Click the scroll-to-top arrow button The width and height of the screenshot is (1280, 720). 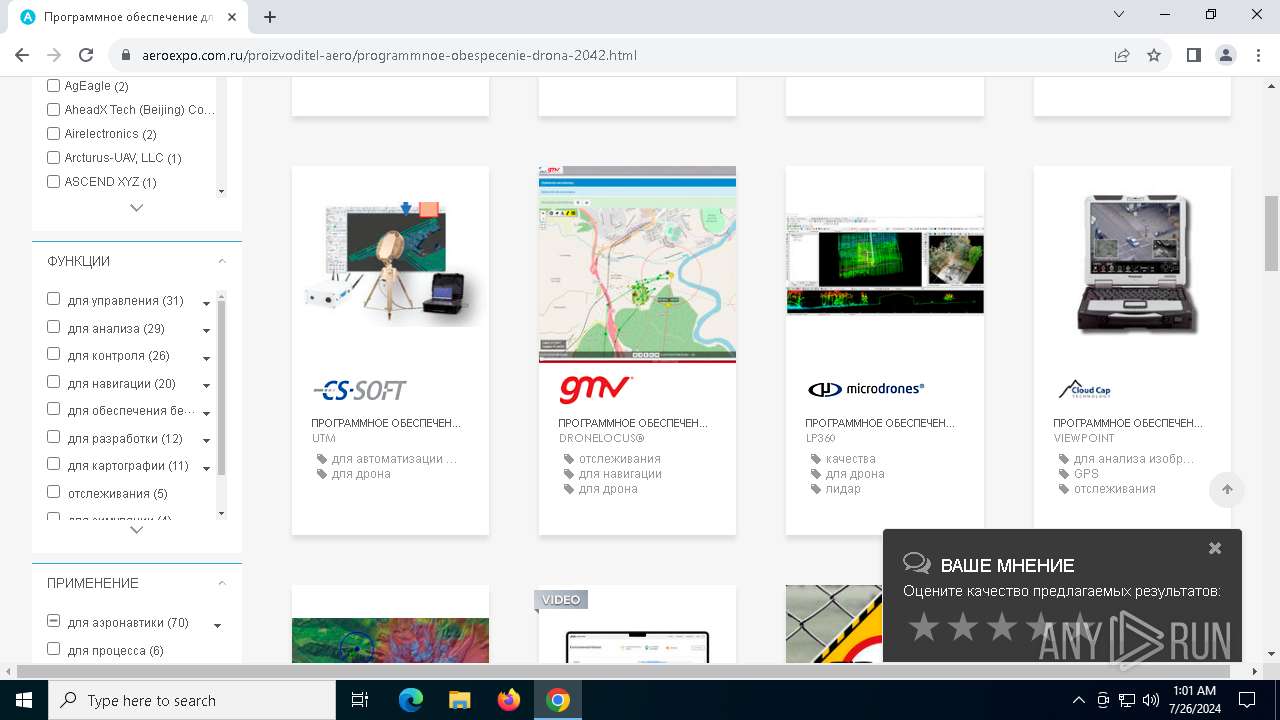tap(1227, 489)
